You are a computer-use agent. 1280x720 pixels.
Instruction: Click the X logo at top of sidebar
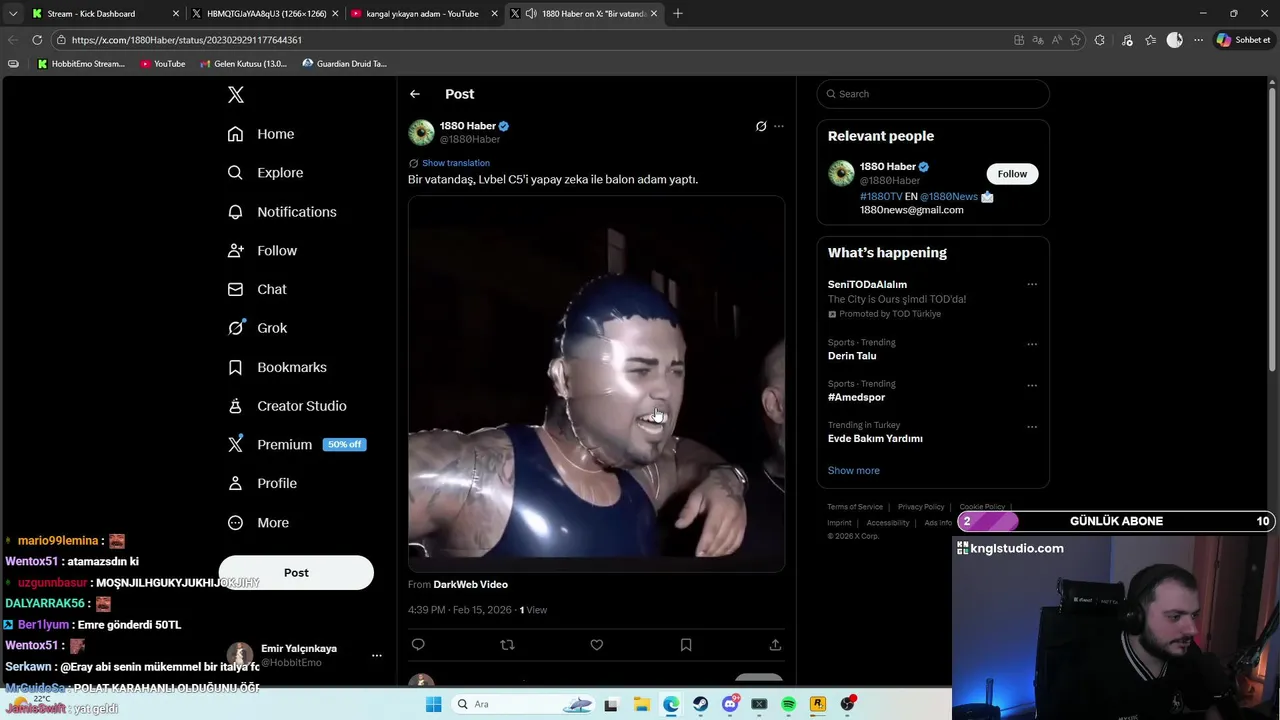coord(236,95)
